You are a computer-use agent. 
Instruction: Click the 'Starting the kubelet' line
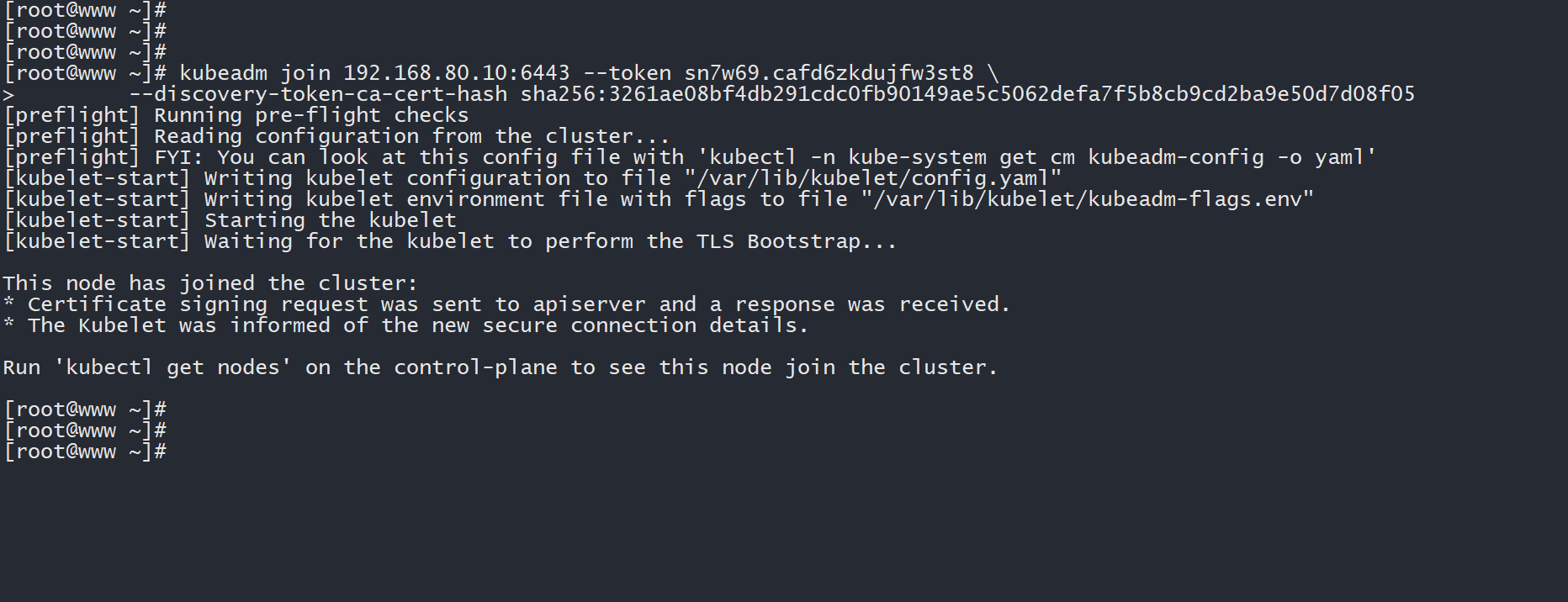point(330,220)
